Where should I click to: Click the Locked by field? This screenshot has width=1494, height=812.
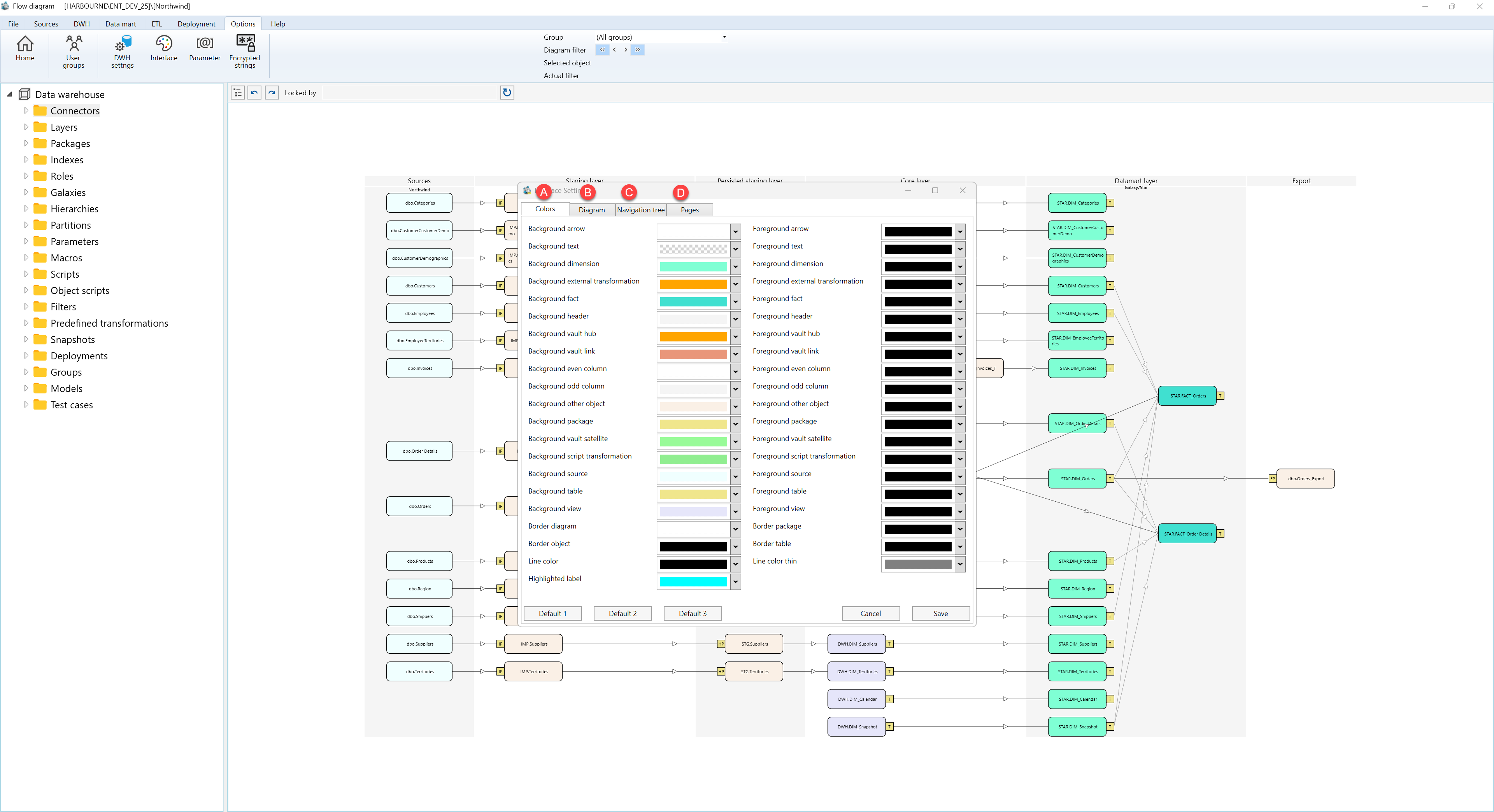409,93
